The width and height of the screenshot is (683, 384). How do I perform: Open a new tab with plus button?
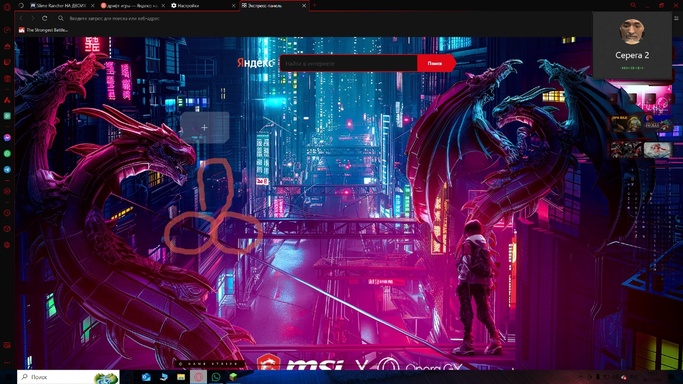coord(314,6)
